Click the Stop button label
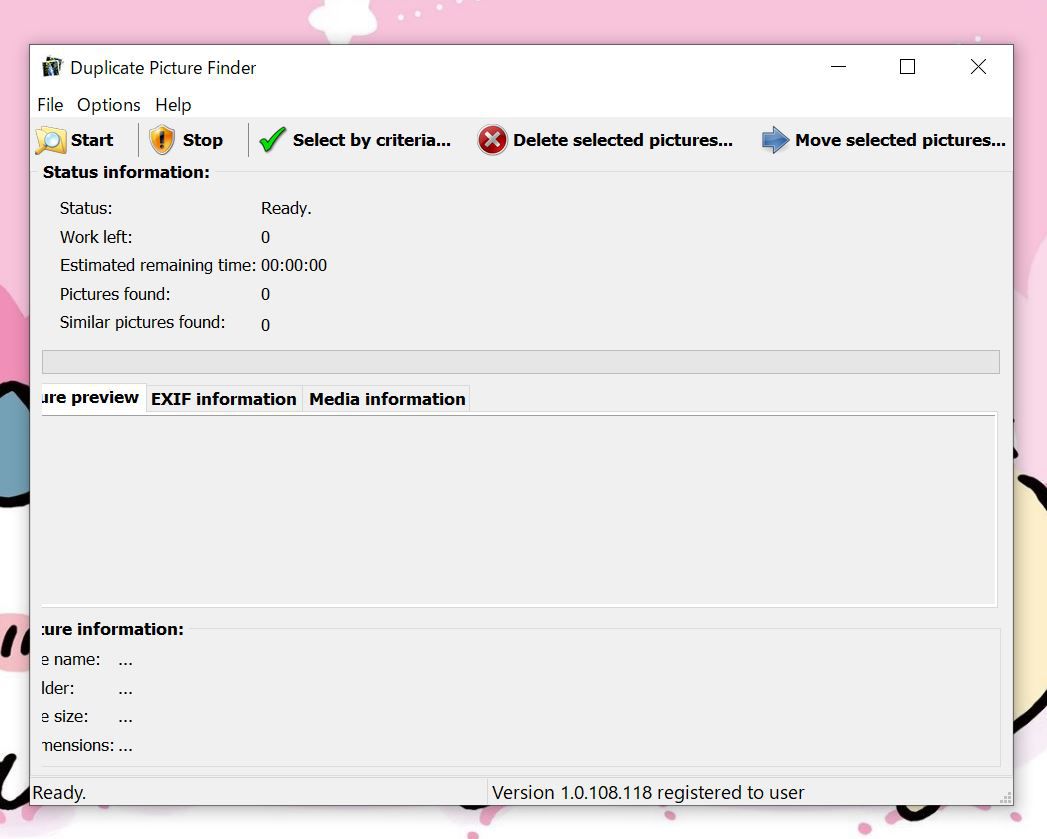The image size is (1047, 839). pos(202,140)
